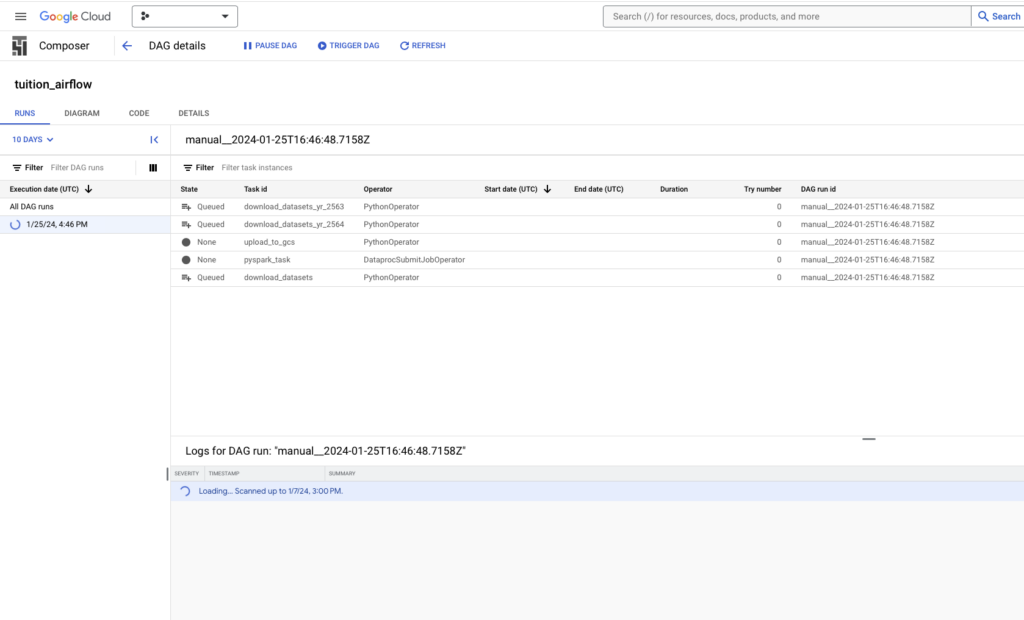The image size is (1024, 620).
Task: Open the project selector dropdown
Action: (185, 16)
